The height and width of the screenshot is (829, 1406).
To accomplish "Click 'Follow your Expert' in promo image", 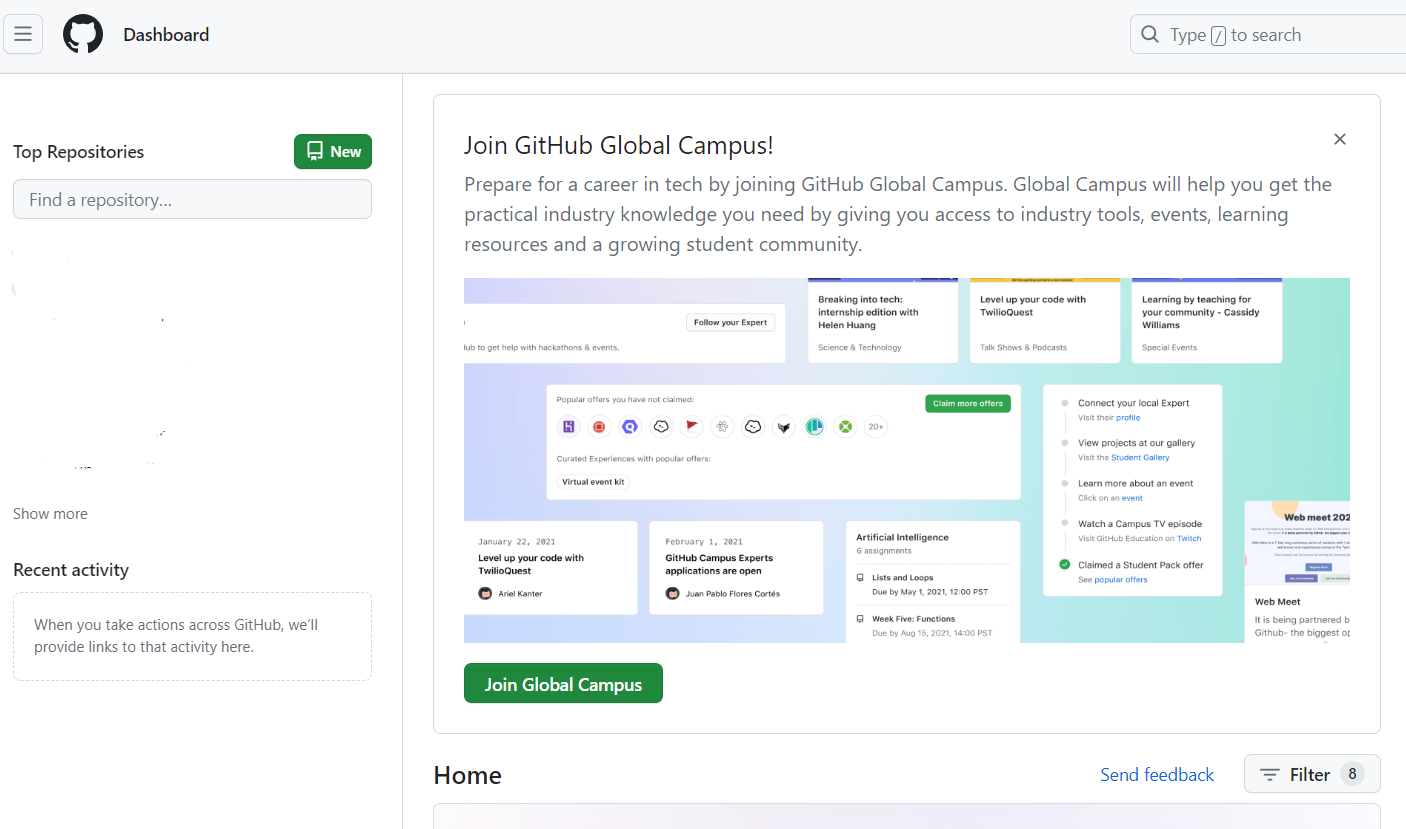I will tap(730, 322).
